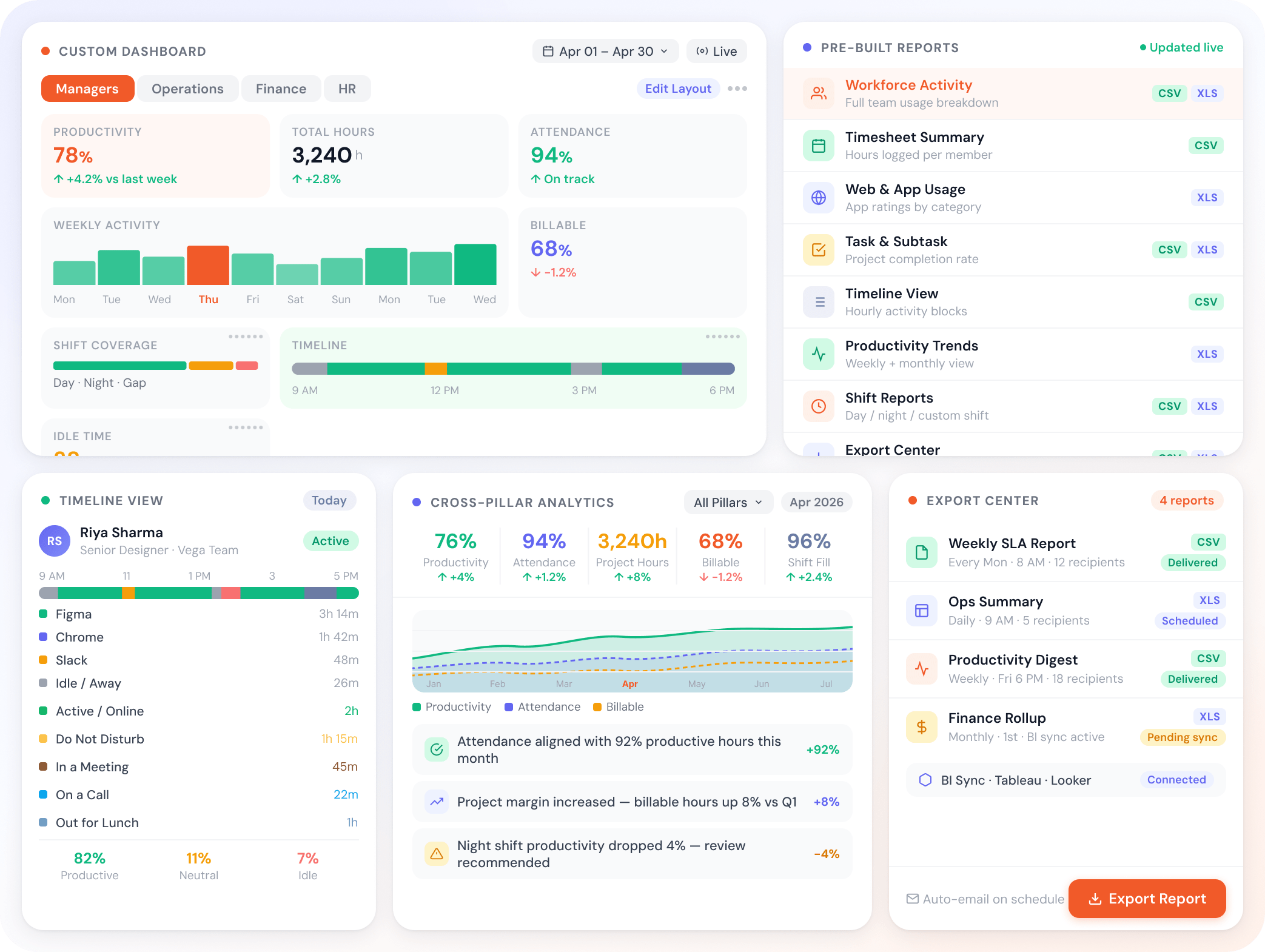The image size is (1265, 952).
Task: Click the Finance Rollup dollar icon
Action: tap(922, 727)
